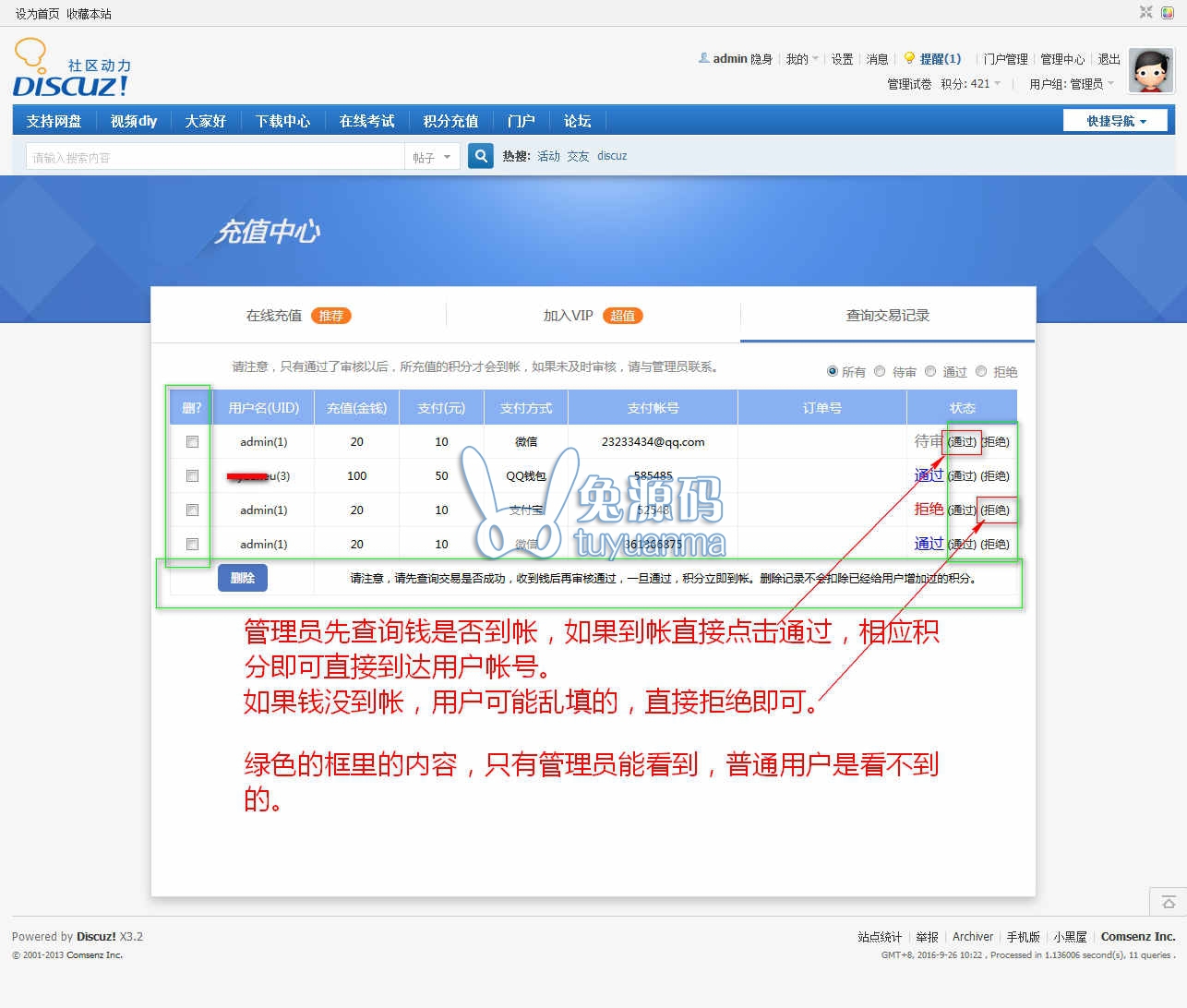Click 拒绝 in the 支付宝 row
This screenshot has width=1187, height=1008.
coord(995,510)
